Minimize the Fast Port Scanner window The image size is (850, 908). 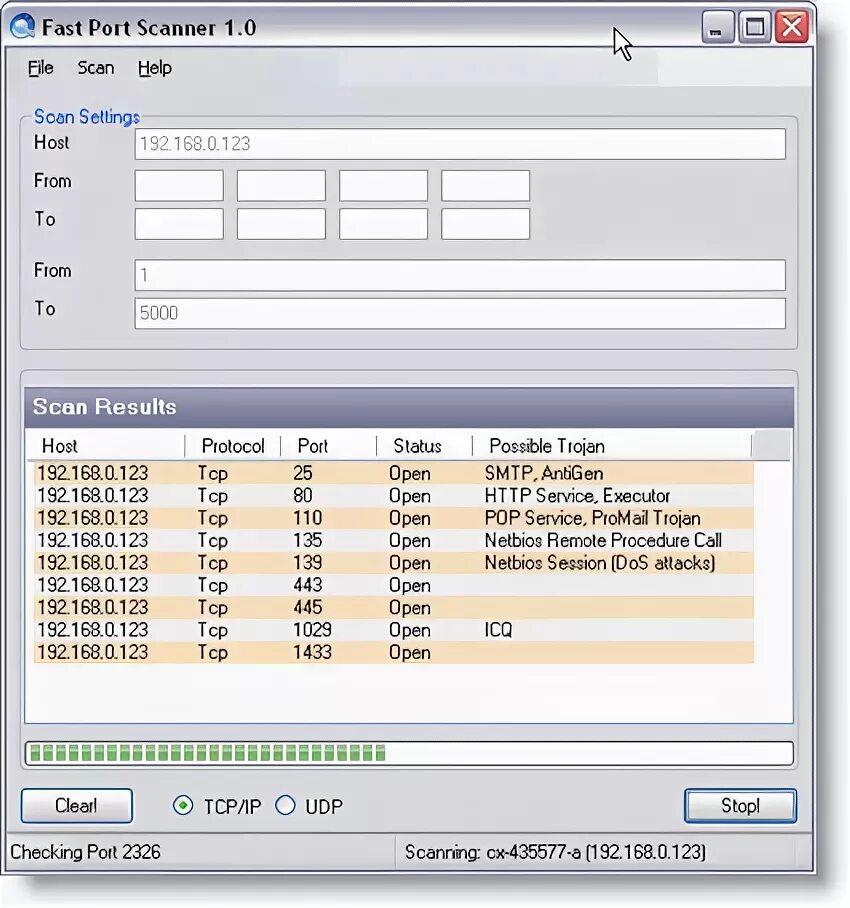tap(717, 27)
